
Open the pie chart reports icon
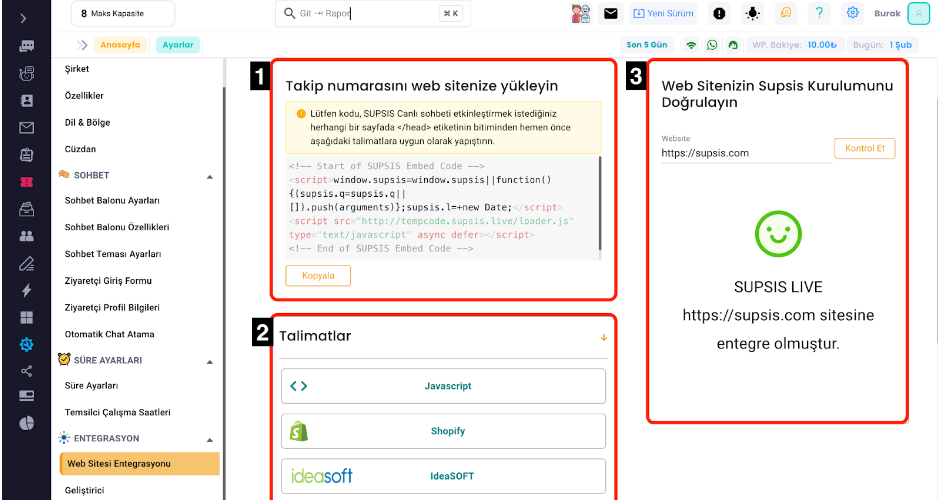(x=26, y=423)
